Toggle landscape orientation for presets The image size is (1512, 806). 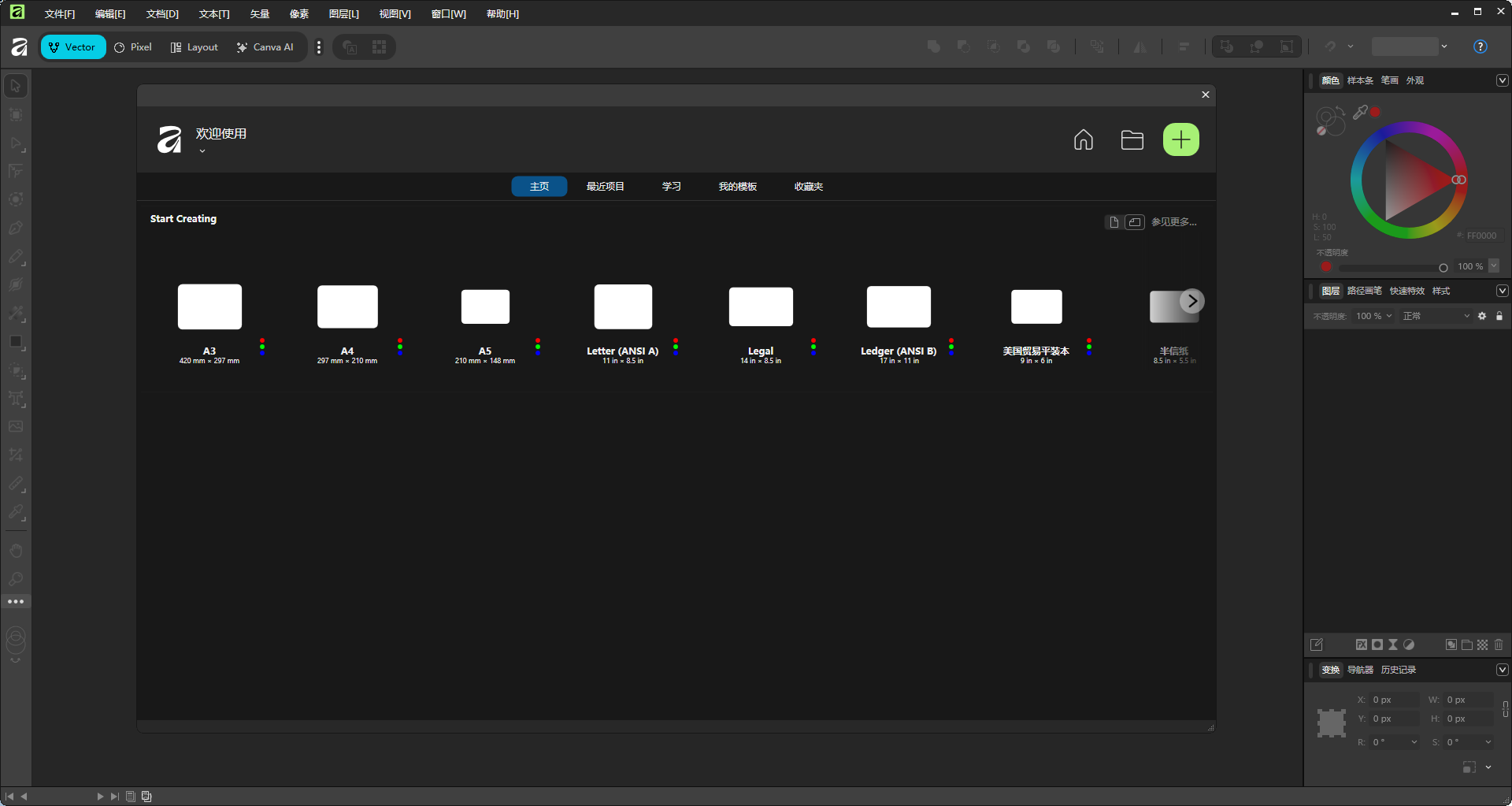tap(1134, 222)
